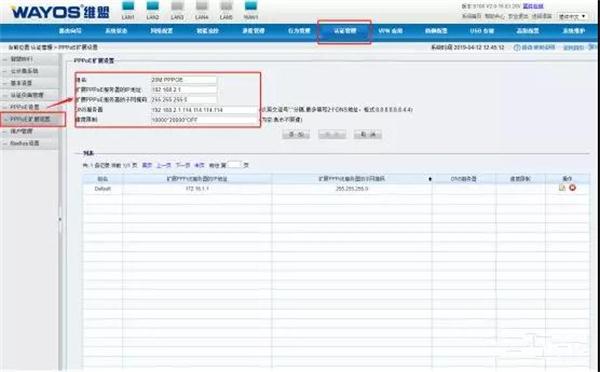600x372 pixels.
Task: Click the edit icon in Default row
Action: (x=562, y=188)
